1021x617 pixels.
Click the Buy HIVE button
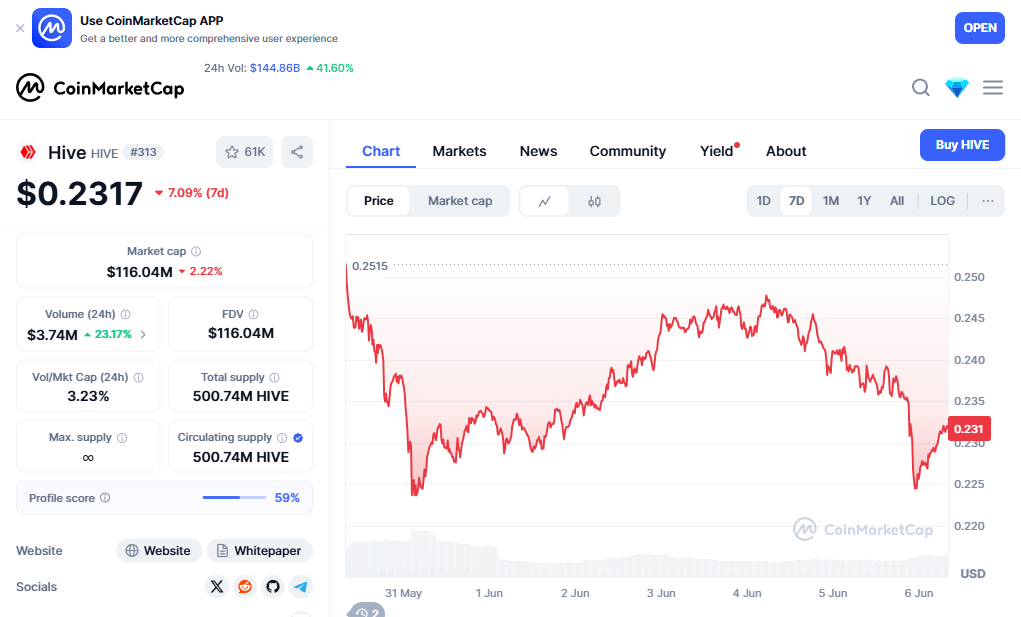tap(962, 145)
